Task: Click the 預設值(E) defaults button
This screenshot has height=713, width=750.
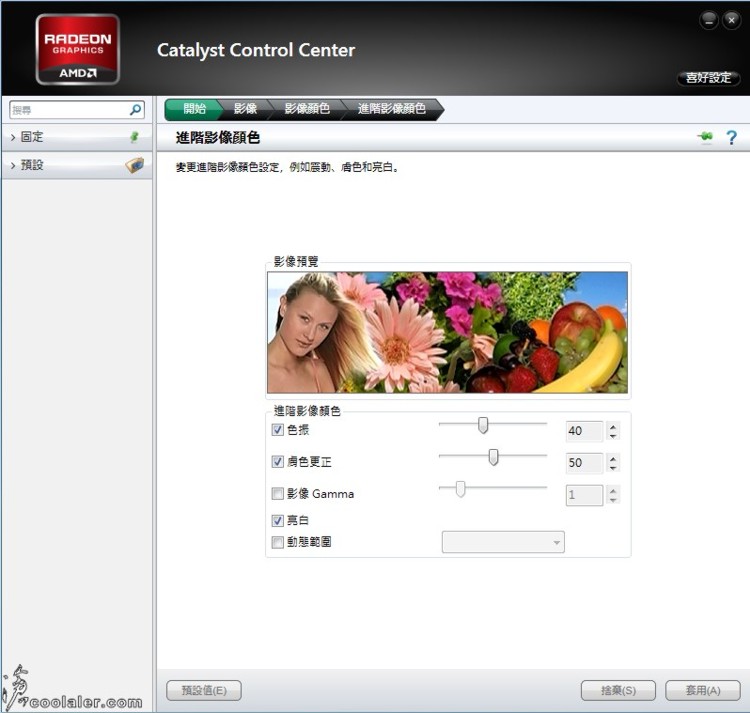Action: coord(204,691)
